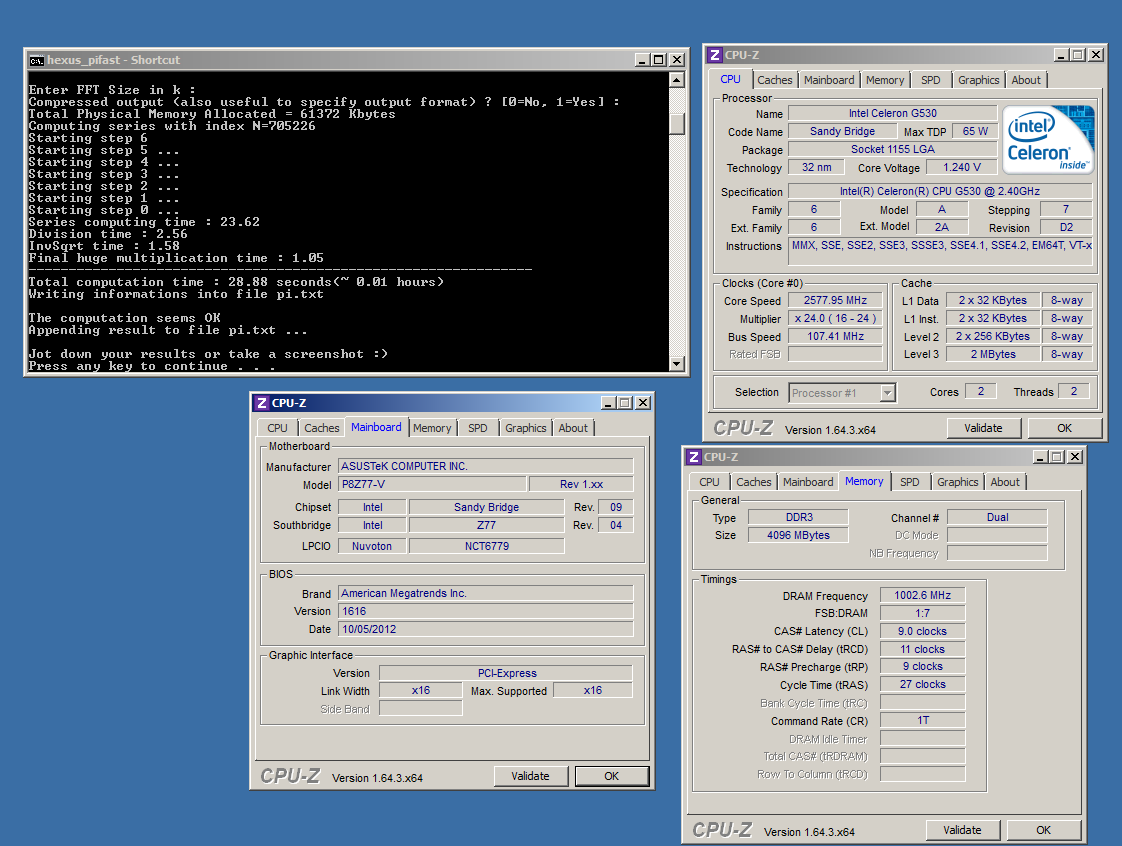
Task: Click the CPU-Z icon in the Mainboard window title bar
Action: click(x=262, y=403)
